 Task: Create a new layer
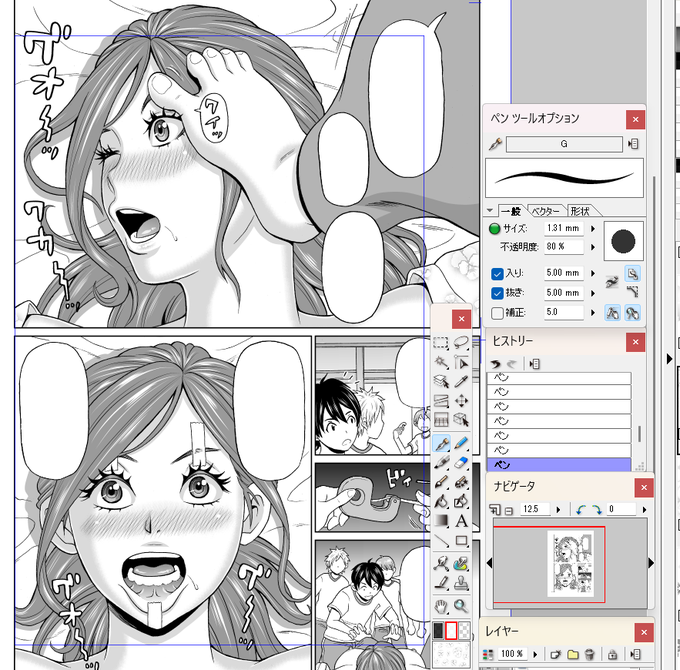556,654
